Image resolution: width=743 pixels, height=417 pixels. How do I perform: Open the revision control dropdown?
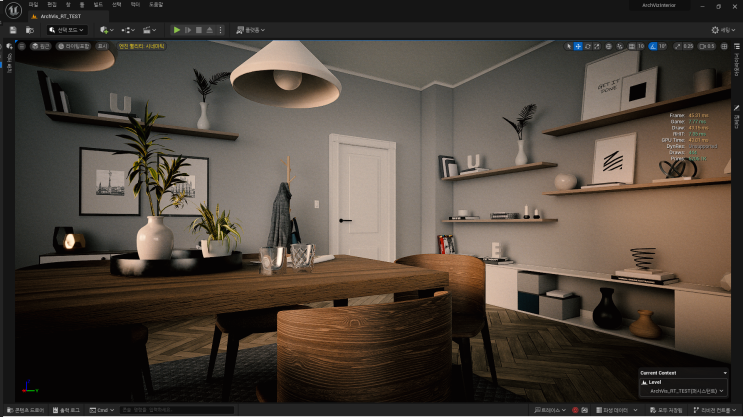(x=715, y=410)
